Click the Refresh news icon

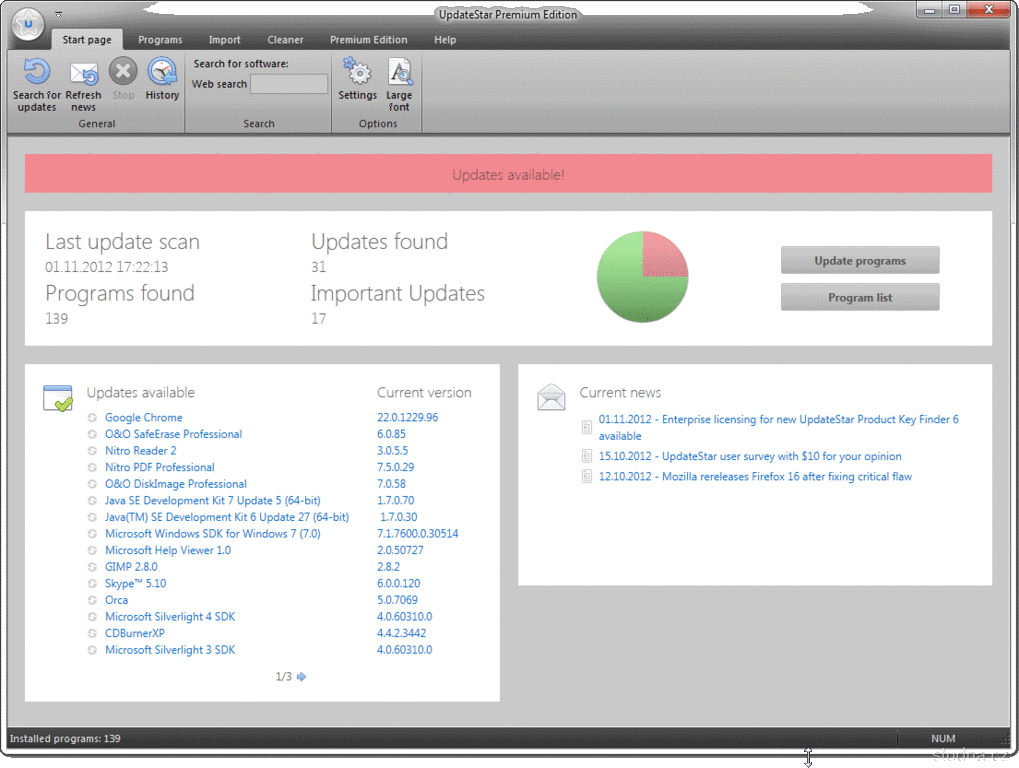(x=83, y=73)
